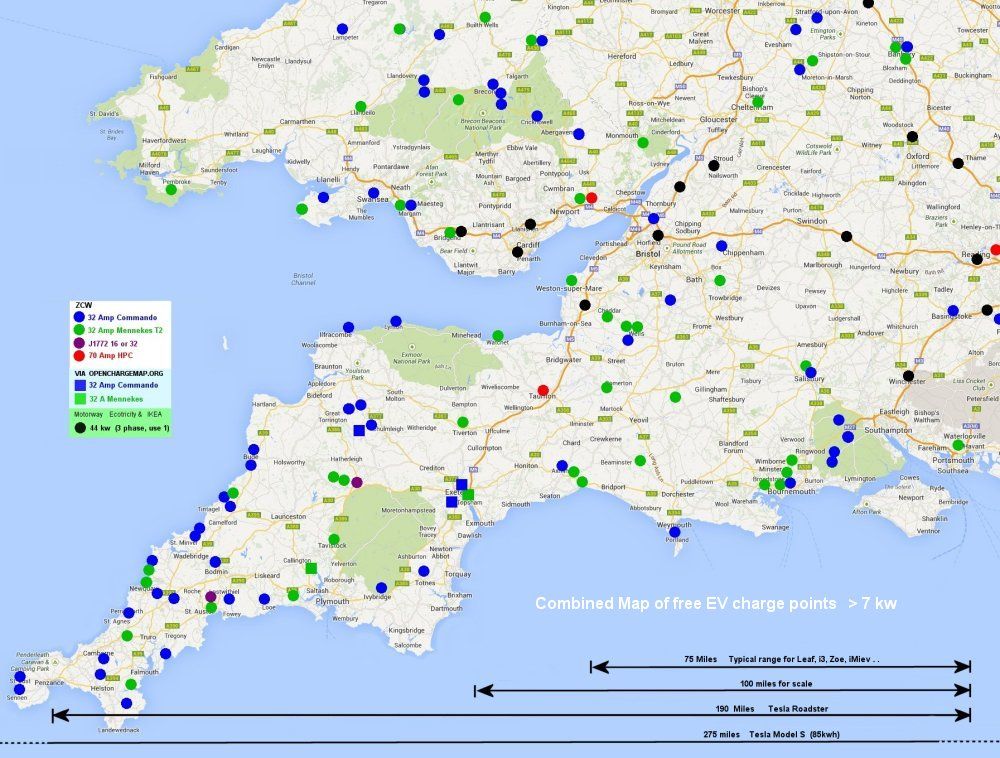Click the black marker east of Swindon

846,237
